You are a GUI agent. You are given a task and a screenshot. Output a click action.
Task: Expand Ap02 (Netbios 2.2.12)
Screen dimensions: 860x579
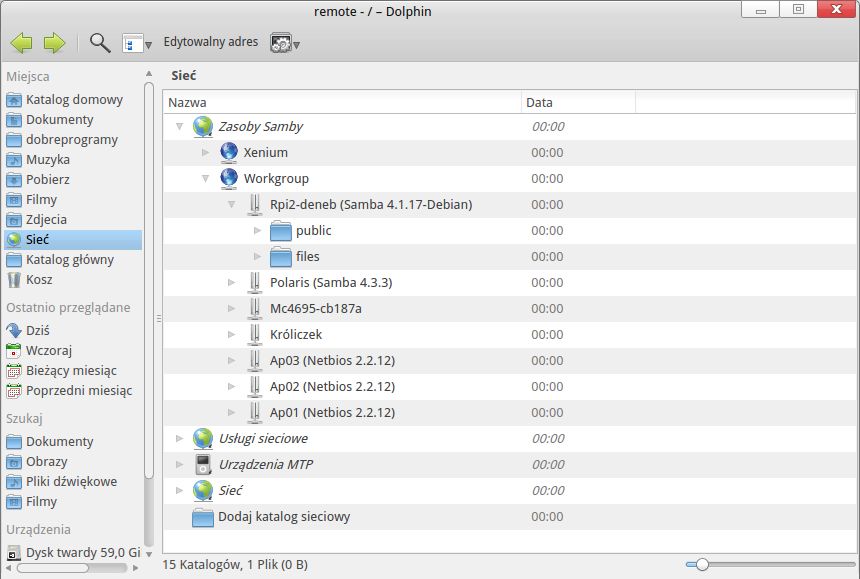tap(231, 387)
